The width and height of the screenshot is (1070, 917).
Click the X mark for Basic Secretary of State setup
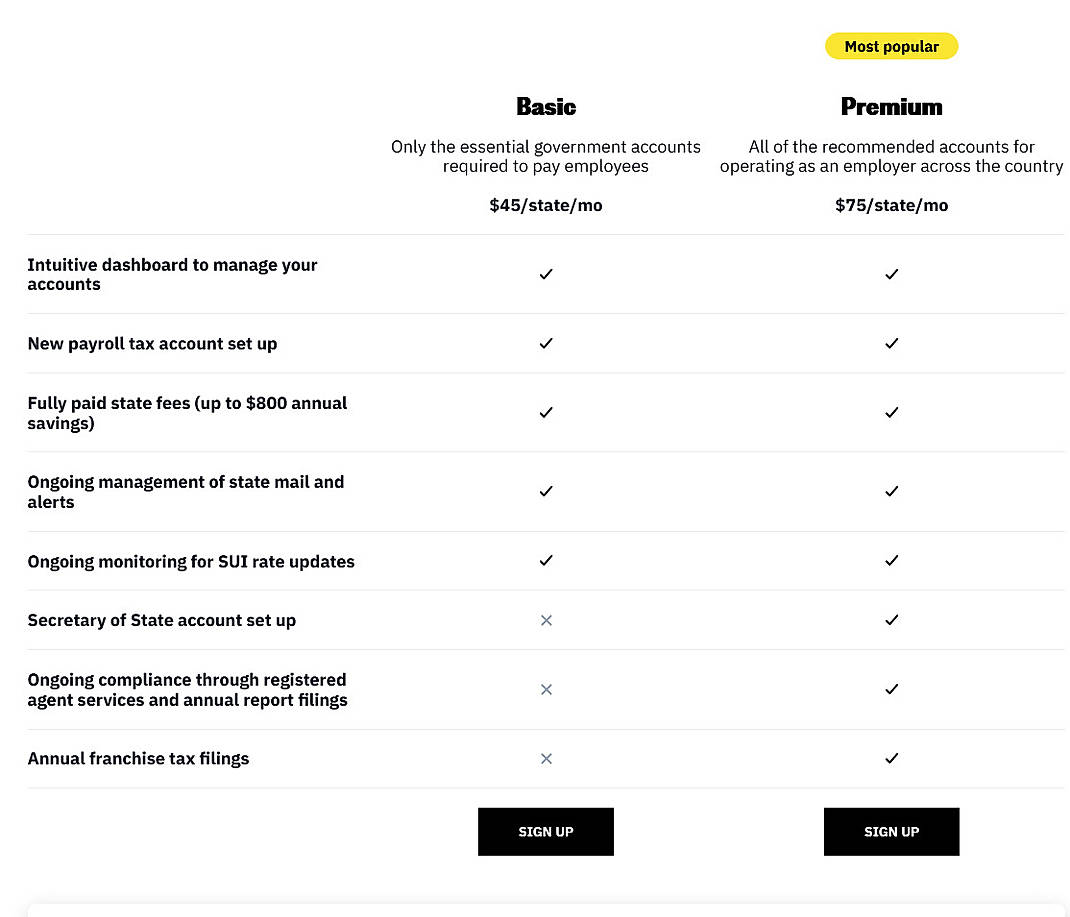(546, 620)
